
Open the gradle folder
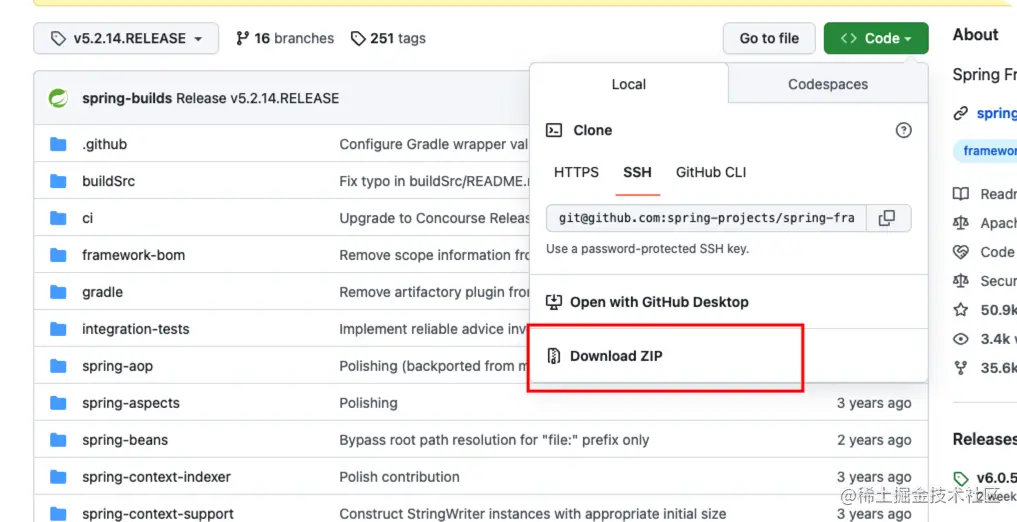click(x=102, y=292)
